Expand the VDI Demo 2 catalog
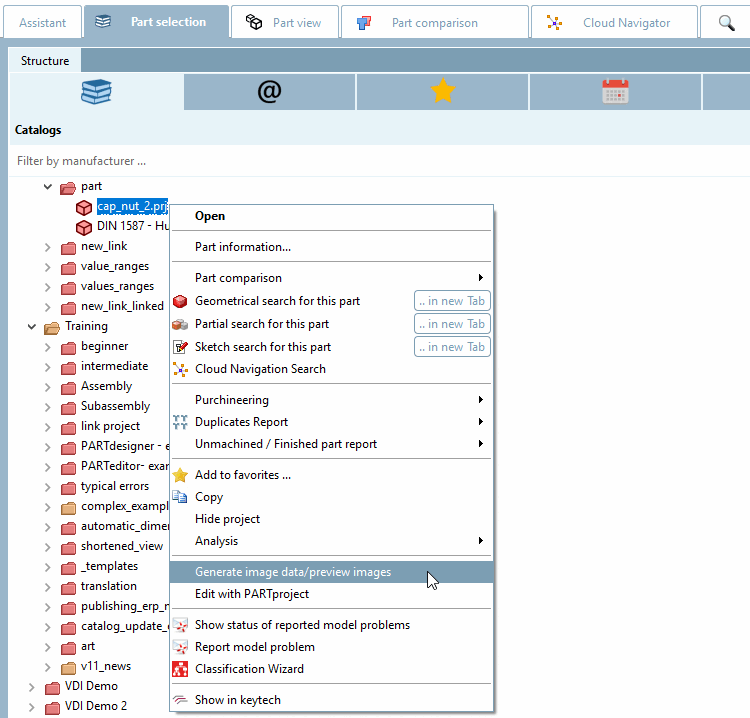Image resolution: width=750 pixels, height=718 pixels. pos(32,707)
